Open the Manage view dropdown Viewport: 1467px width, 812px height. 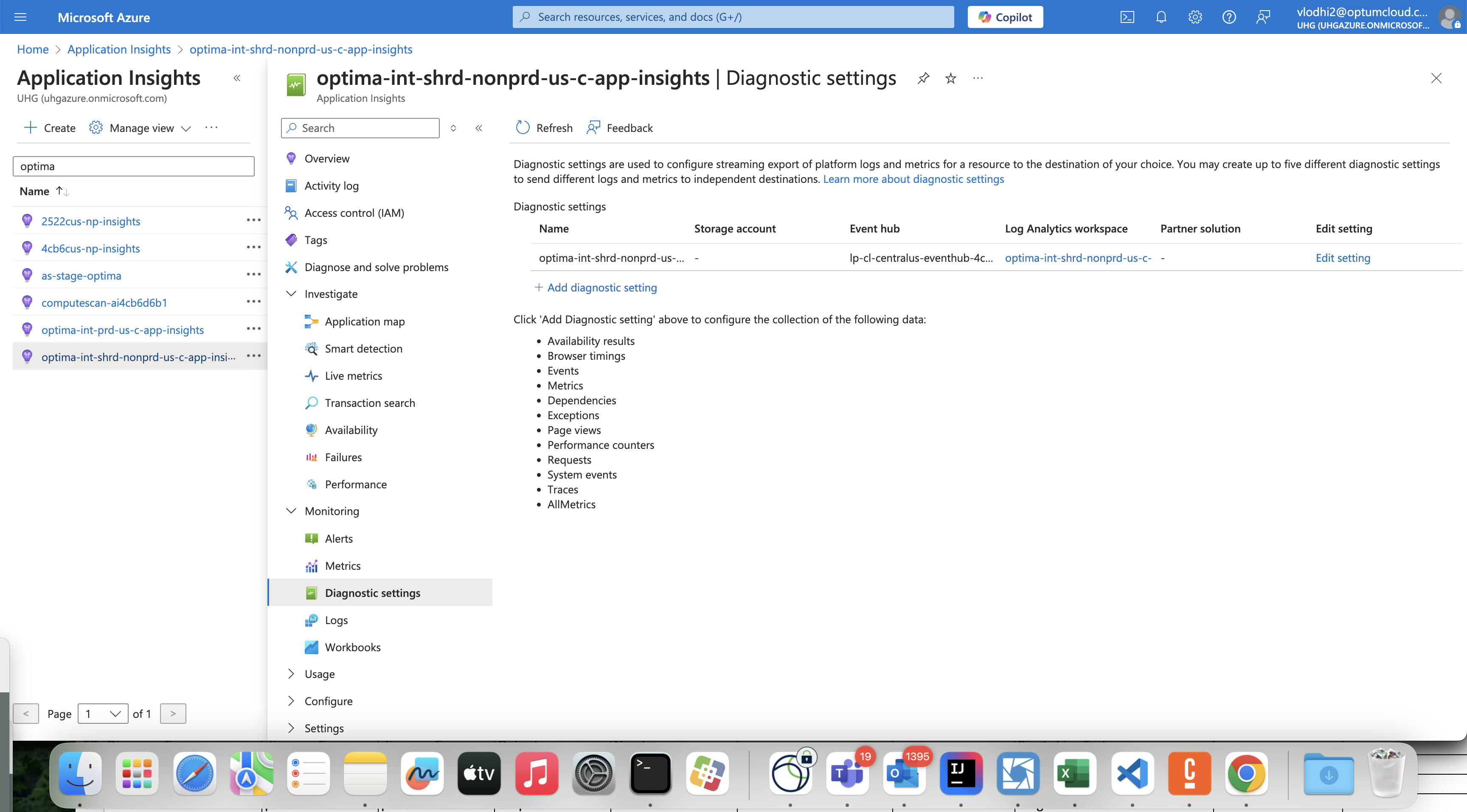(140, 128)
